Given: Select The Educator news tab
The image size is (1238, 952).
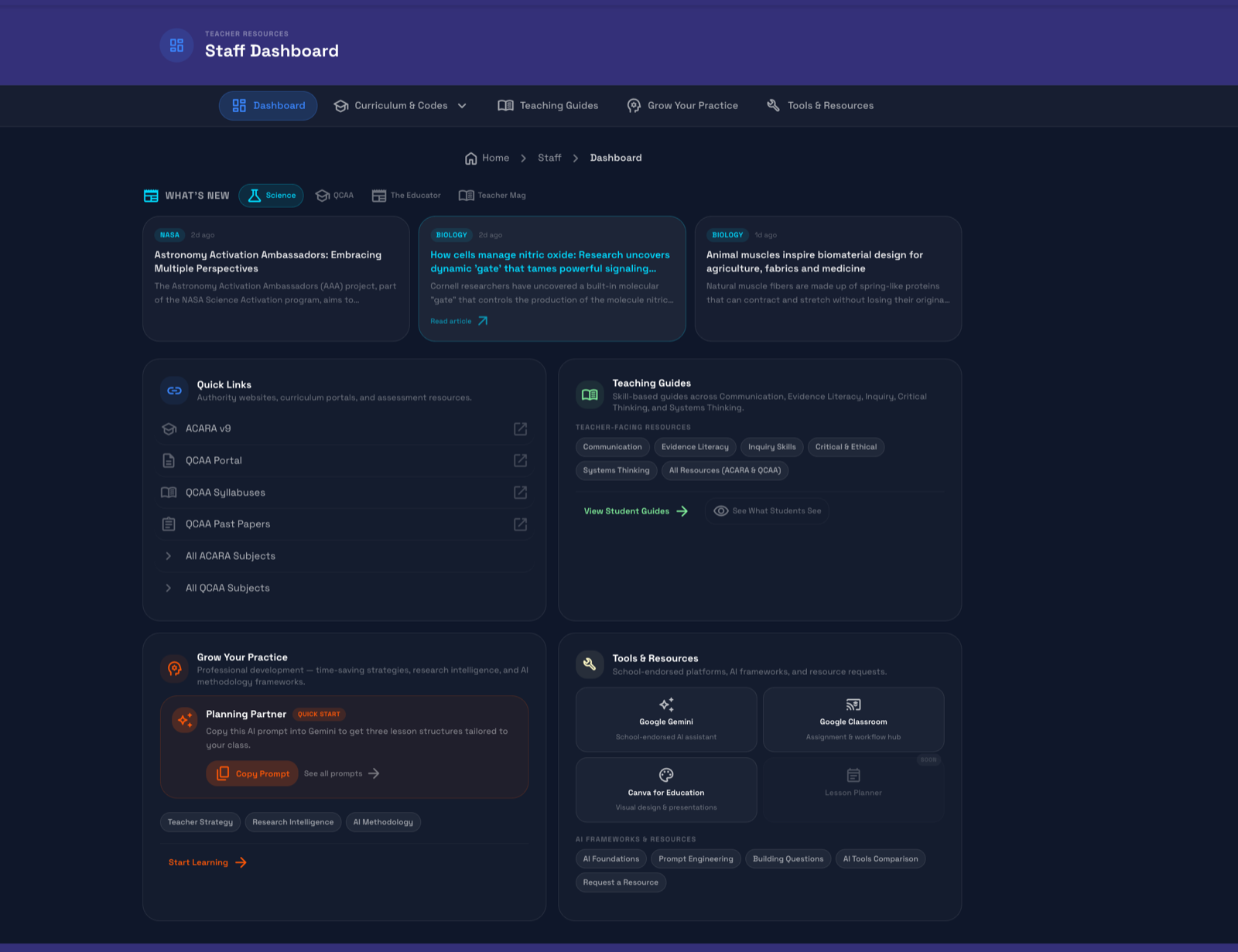Looking at the screenshot, I should [x=406, y=196].
